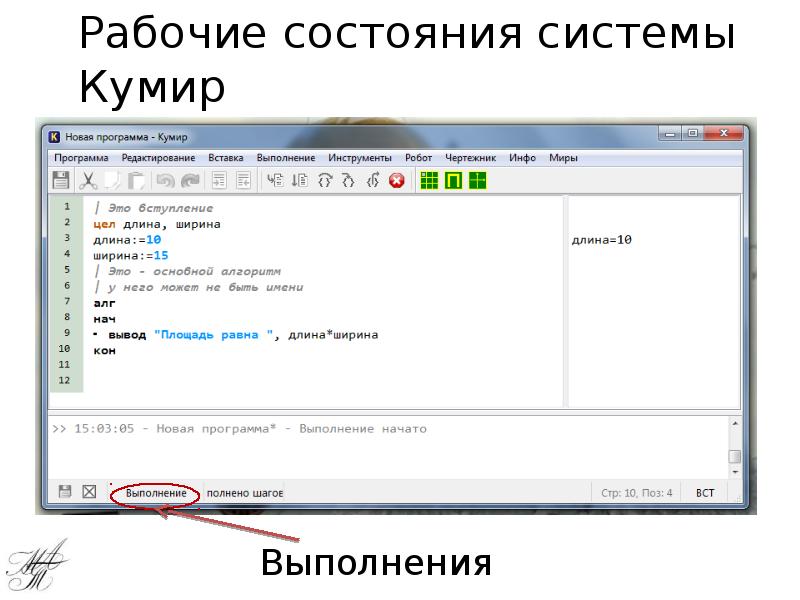
Task: Open the Инструменты menu
Action: click(360, 158)
